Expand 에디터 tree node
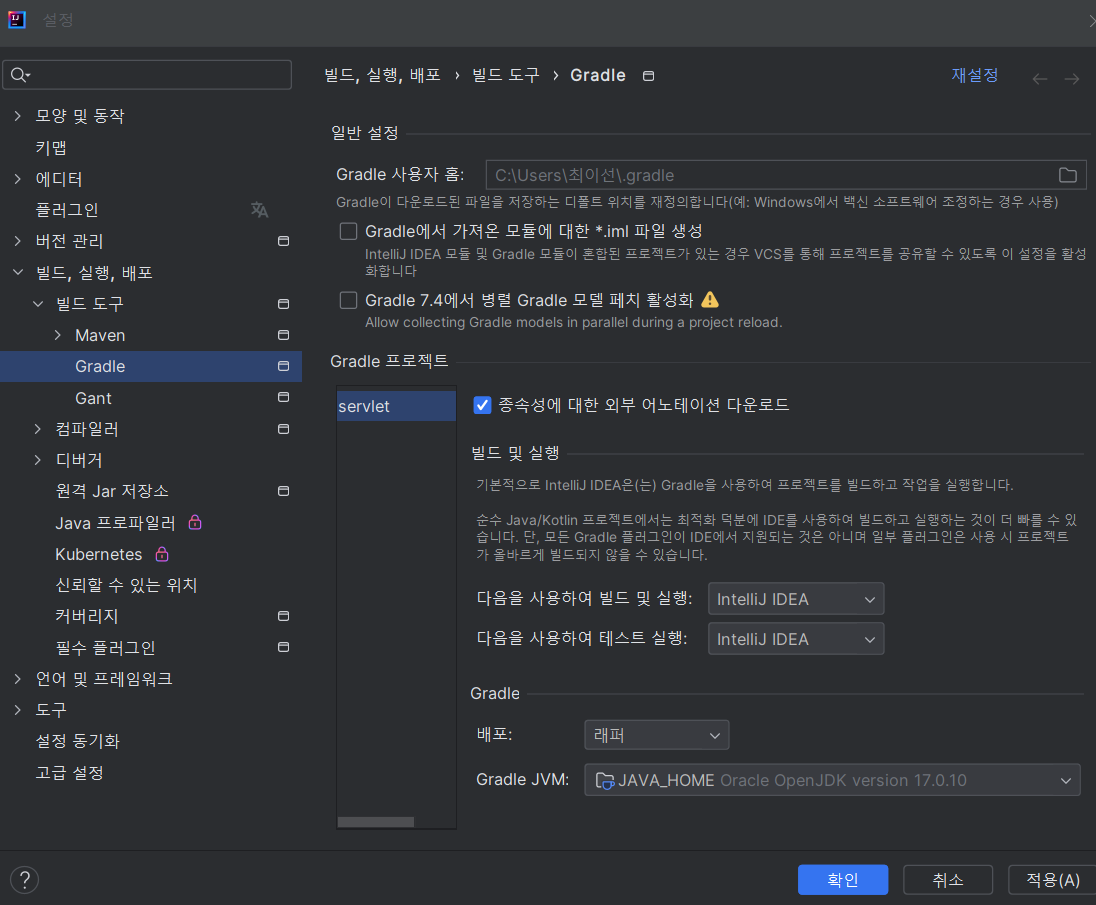Image resolution: width=1096 pixels, height=905 pixels. (x=17, y=179)
